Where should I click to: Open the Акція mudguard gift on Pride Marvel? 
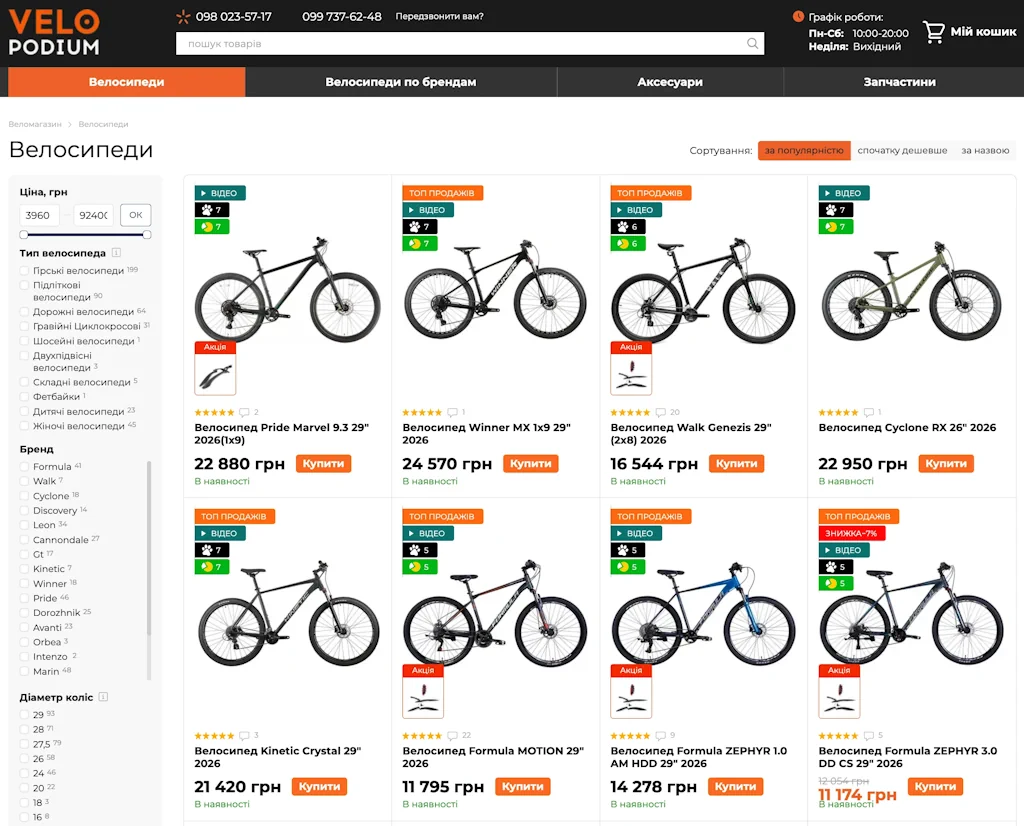click(x=216, y=368)
